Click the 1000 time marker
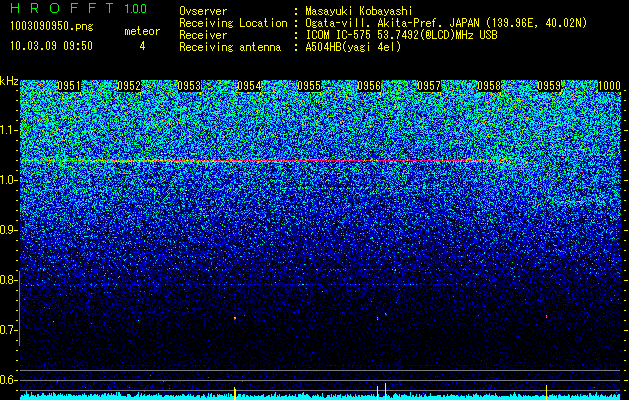This screenshot has width=629, height=400. (x=609, y=86)
